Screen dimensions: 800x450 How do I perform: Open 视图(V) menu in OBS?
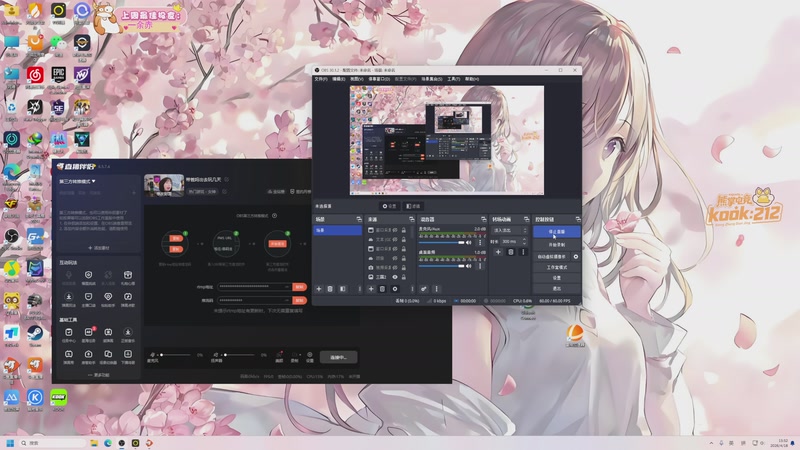pos(357,79)
